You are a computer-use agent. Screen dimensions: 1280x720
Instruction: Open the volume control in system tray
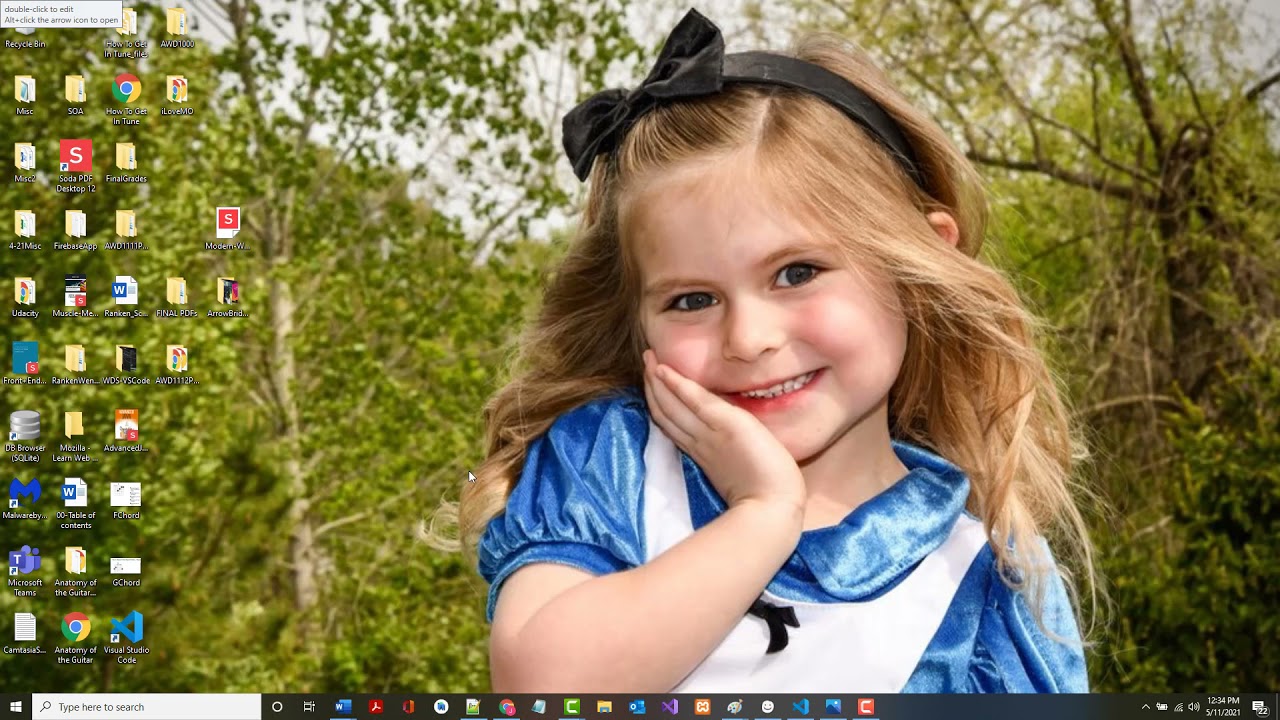[x=1193, y=707]
